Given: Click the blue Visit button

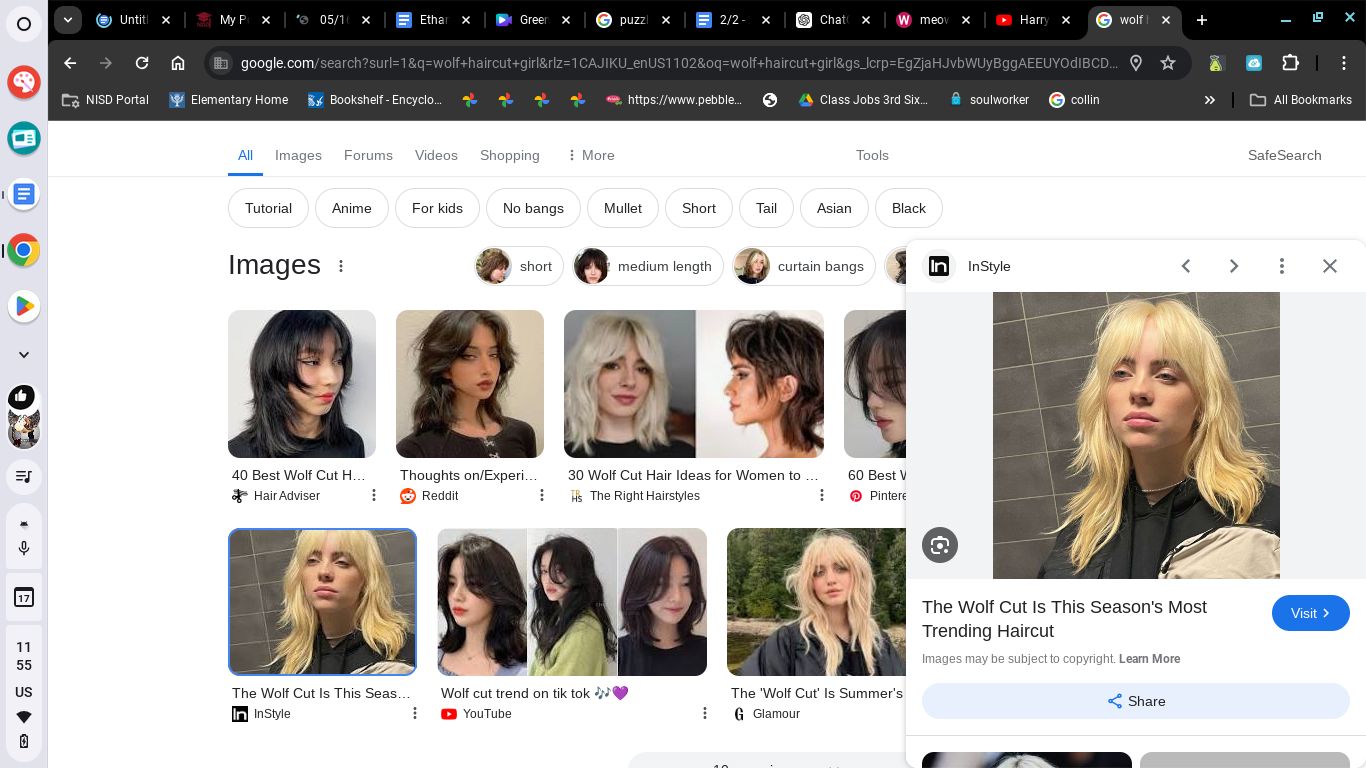Looking at the screenshot, I should point(1310,613).
